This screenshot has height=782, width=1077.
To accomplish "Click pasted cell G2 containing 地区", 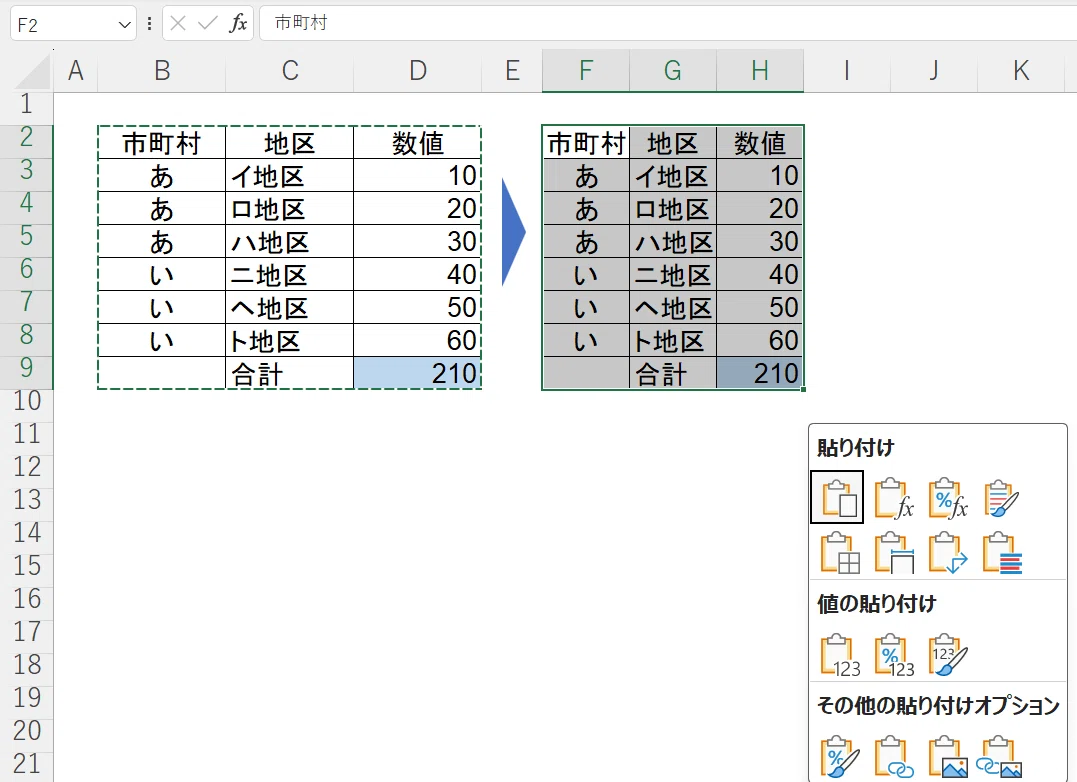I will [x=673, y=143].
